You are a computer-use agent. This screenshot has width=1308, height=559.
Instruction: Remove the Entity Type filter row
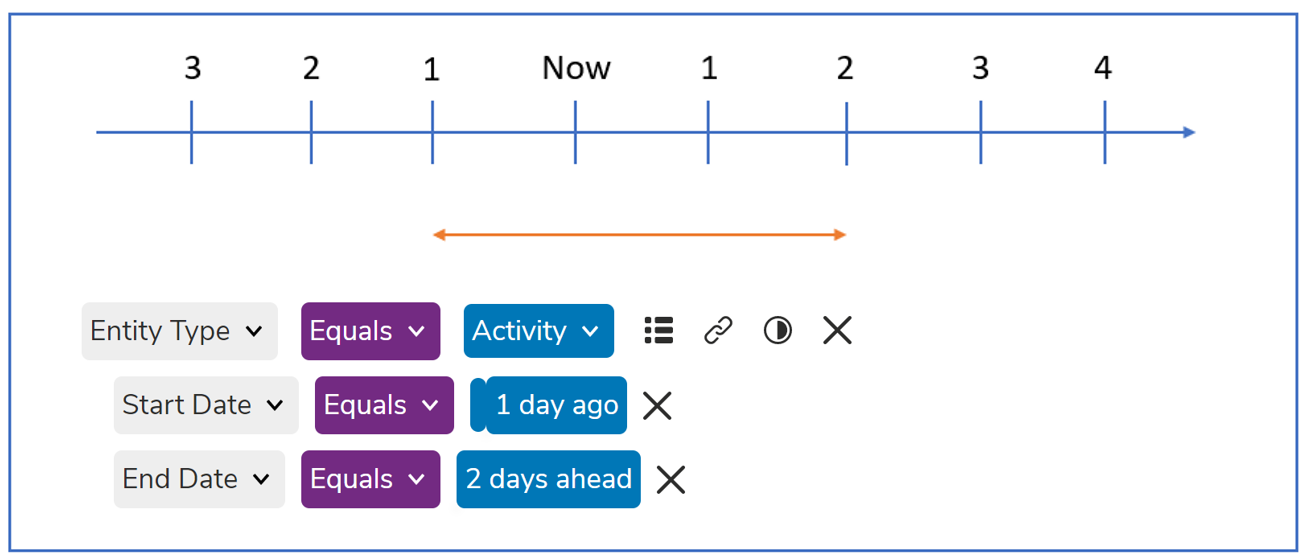coord(837,331)
